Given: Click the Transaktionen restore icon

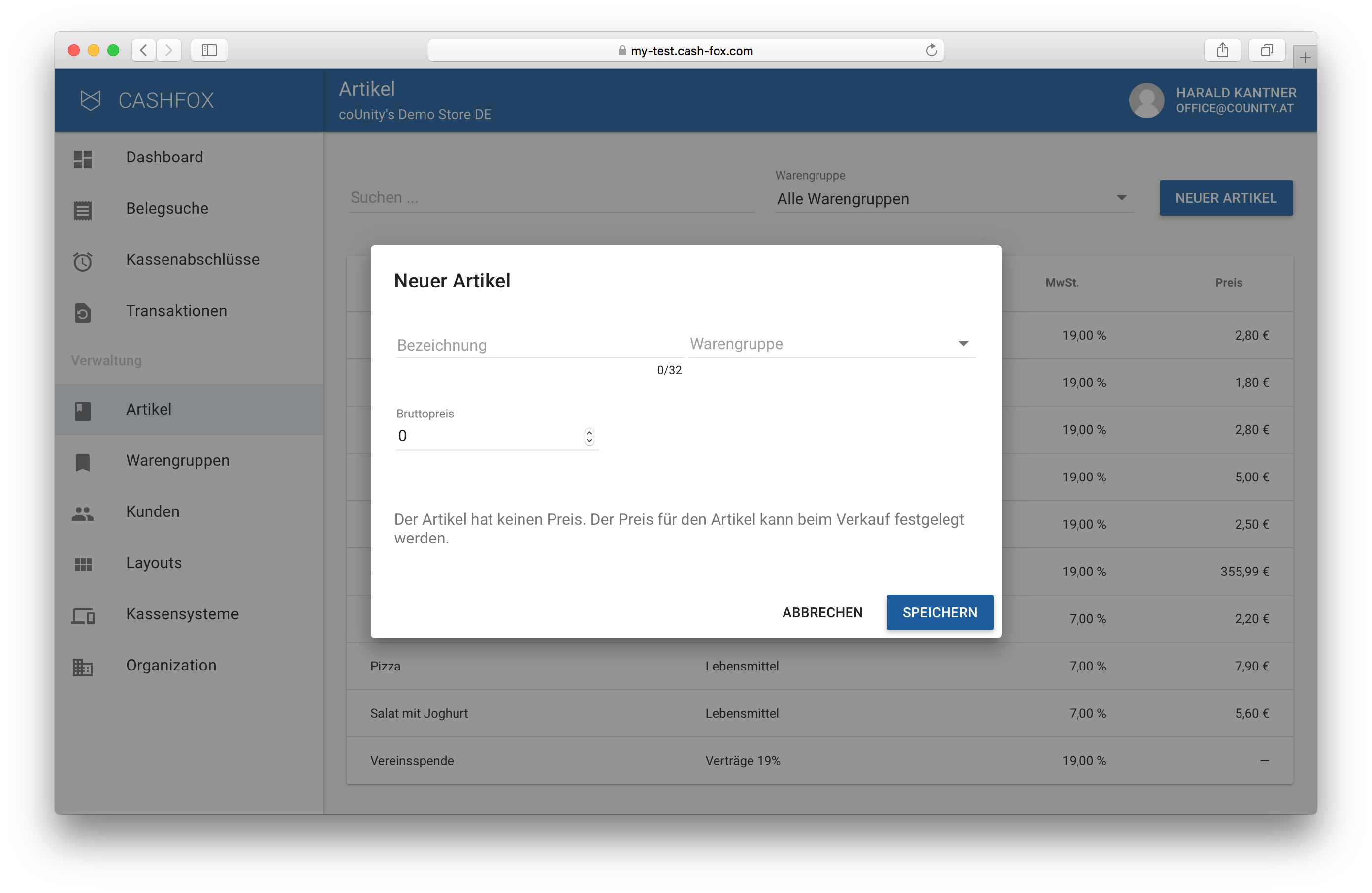Looking at the screenshot, I should pyautogui.click(x=82, y=313).
